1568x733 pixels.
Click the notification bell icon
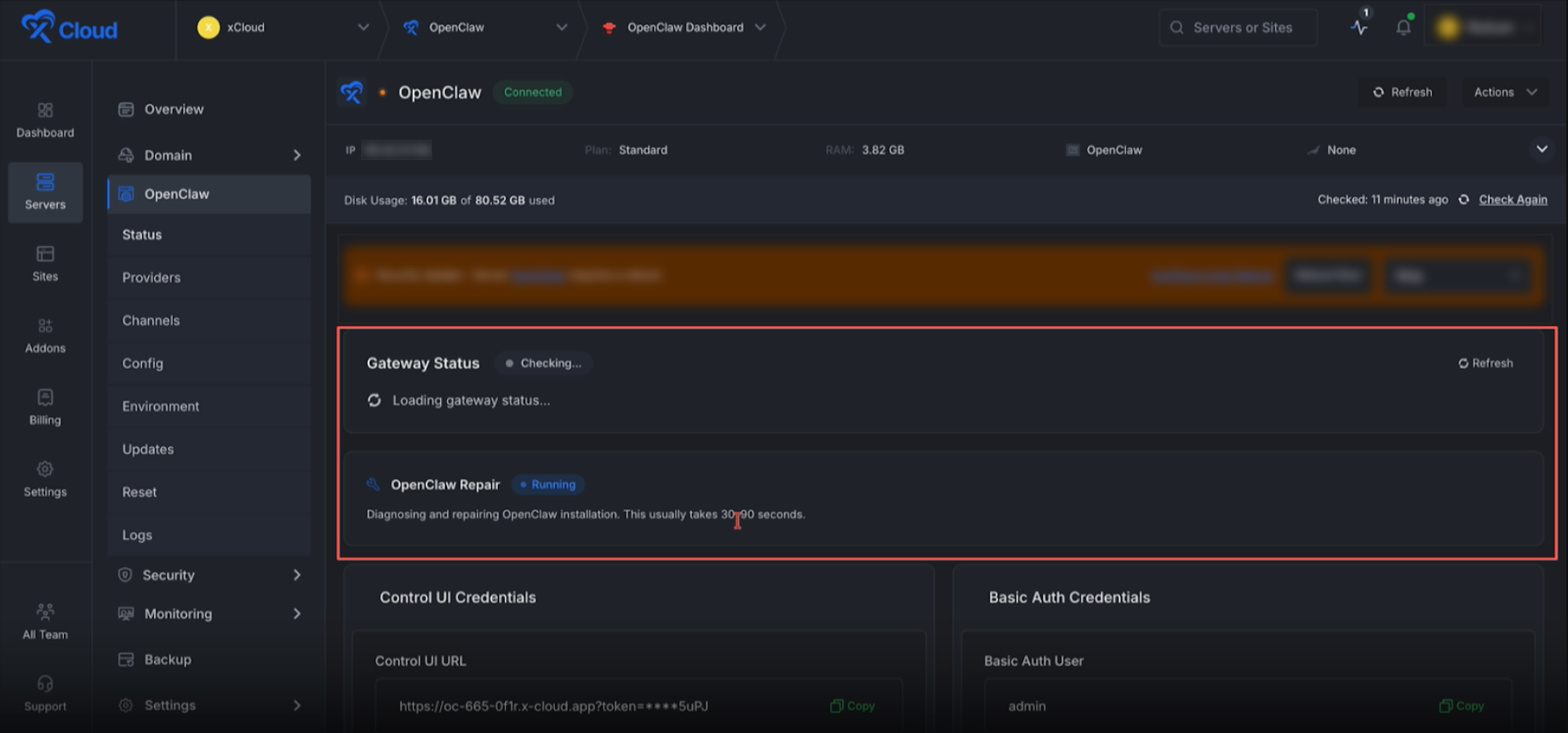[x=1403, y=27]
